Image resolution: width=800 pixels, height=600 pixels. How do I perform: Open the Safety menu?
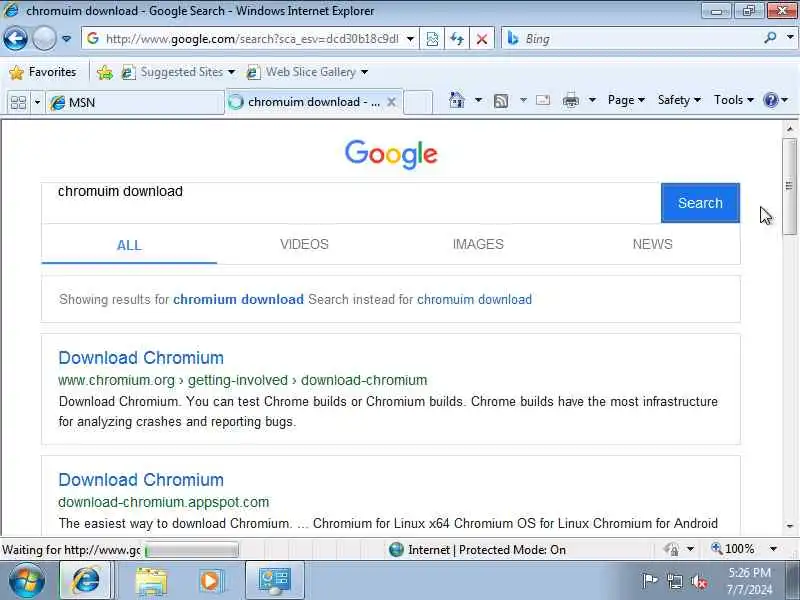coord(679,100)
